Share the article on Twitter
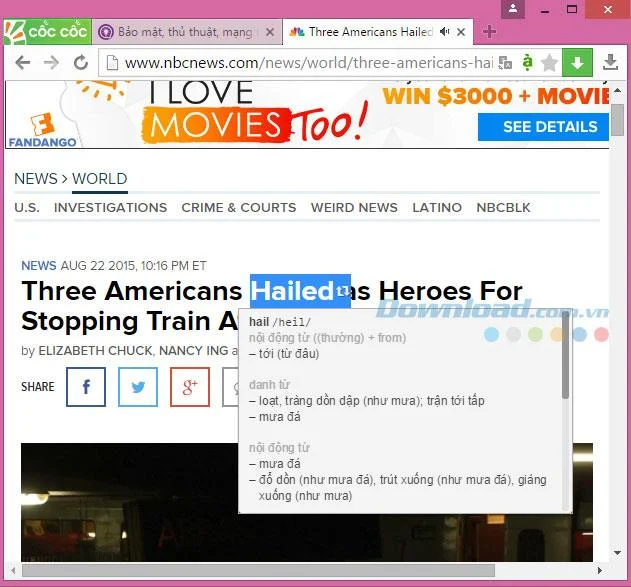This screenshot has height=587, width=631. click(x=138, y=387)
